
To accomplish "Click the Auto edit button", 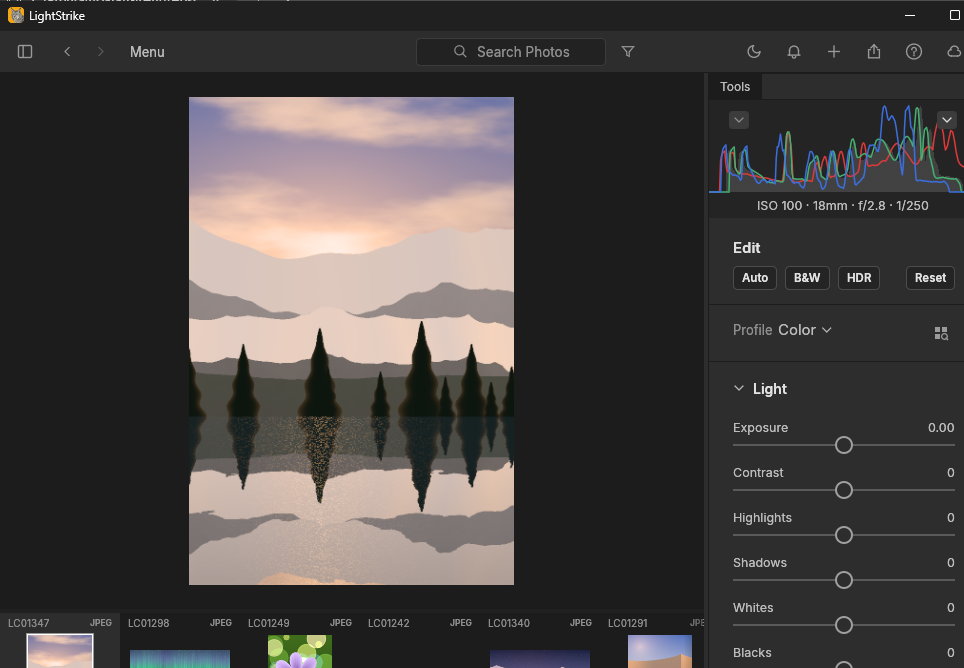I will (x=755, y=278).
